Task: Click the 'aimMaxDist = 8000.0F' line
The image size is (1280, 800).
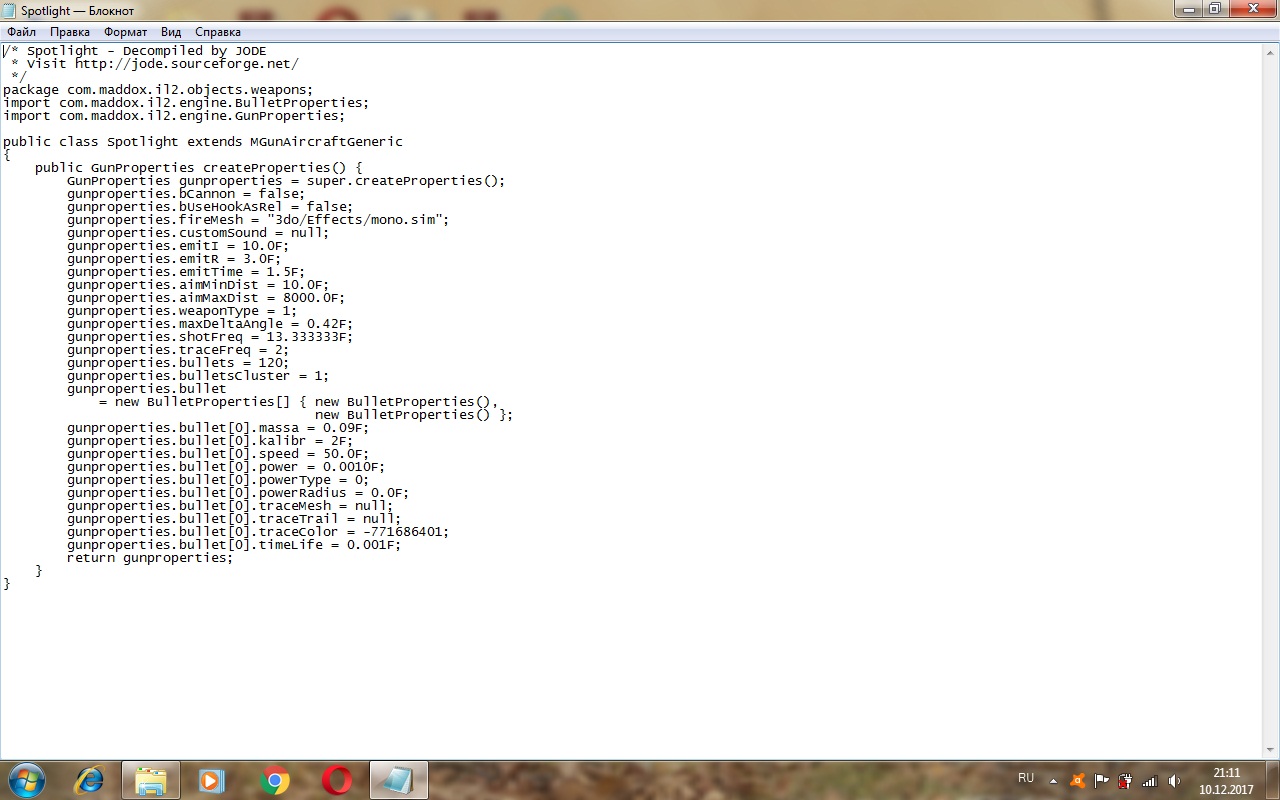Action: [x=206, y=297]
